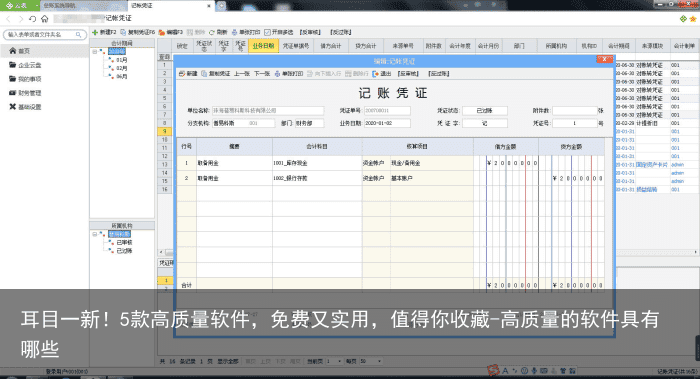Go back with the left arrow
Image resolution: width=700 pixels, height=379 pixels.
pos(8,19)
